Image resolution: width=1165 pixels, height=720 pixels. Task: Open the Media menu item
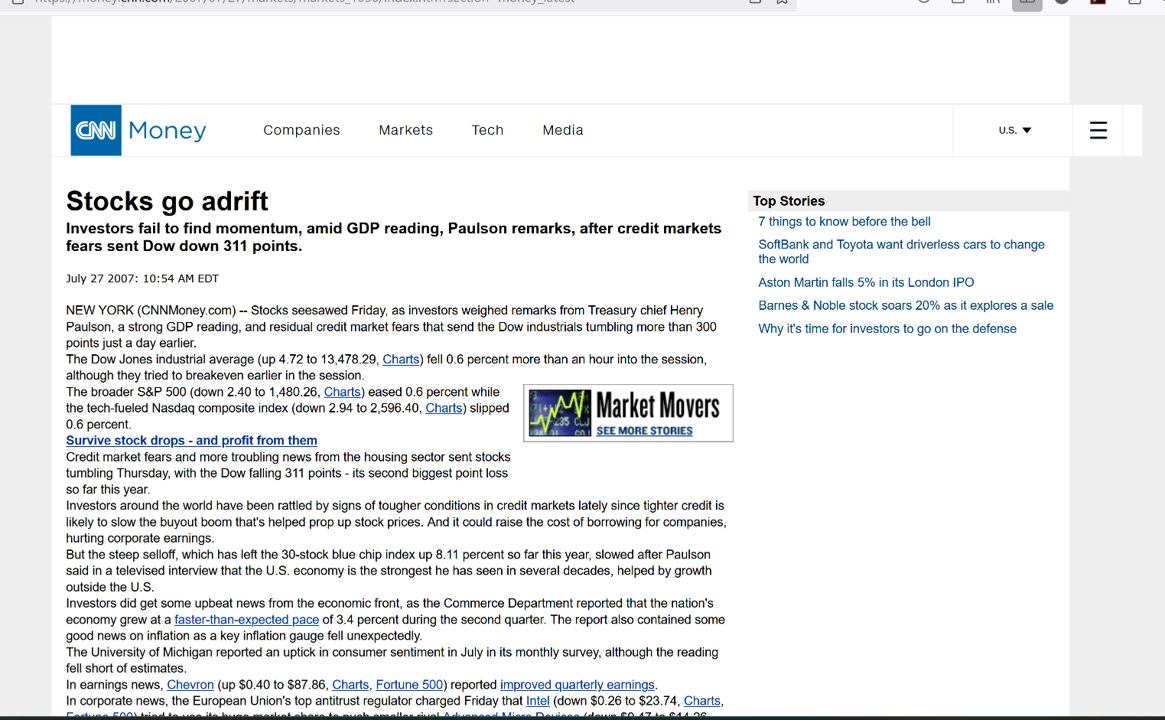click(x=562, y=130)
